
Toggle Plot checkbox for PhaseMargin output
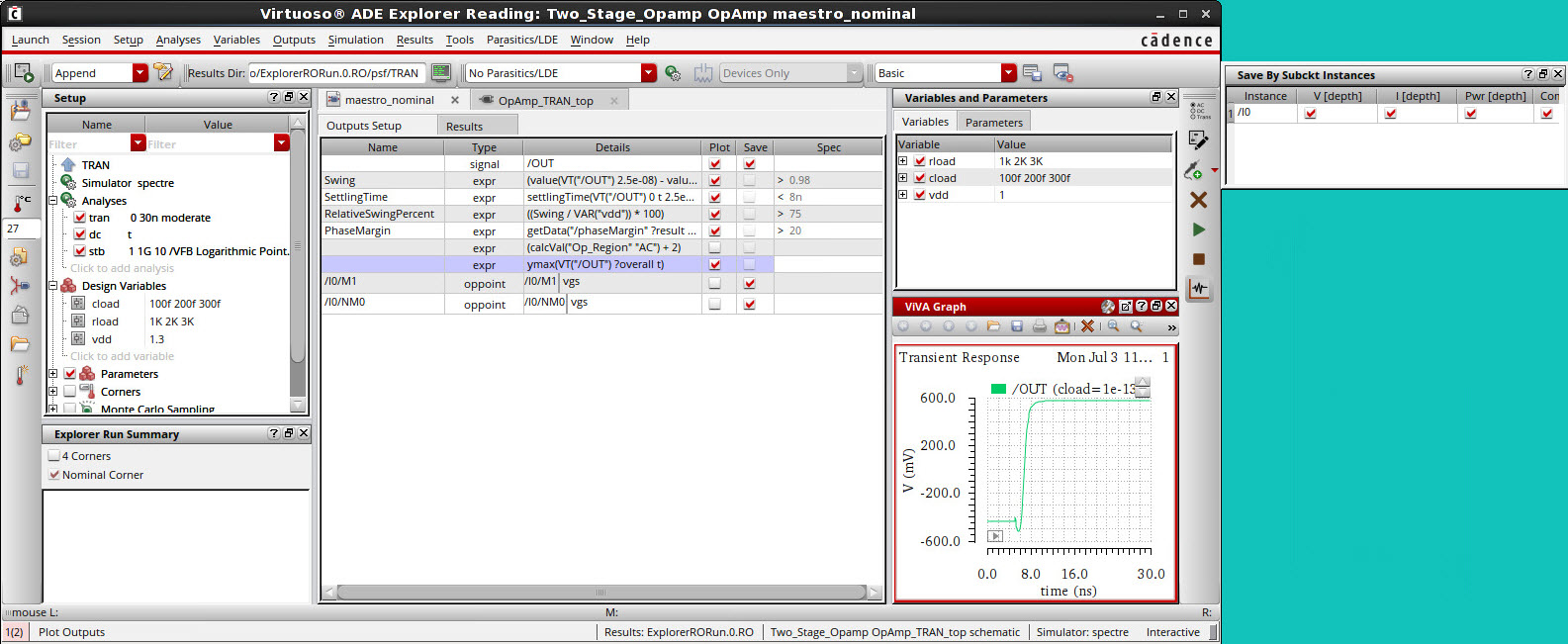pos(715,230)
